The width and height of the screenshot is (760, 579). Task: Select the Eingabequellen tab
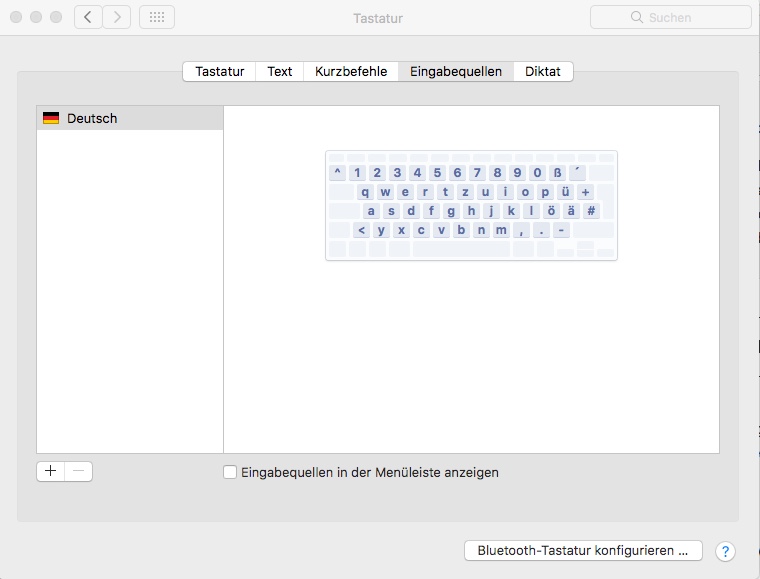(x=456, y=71)
